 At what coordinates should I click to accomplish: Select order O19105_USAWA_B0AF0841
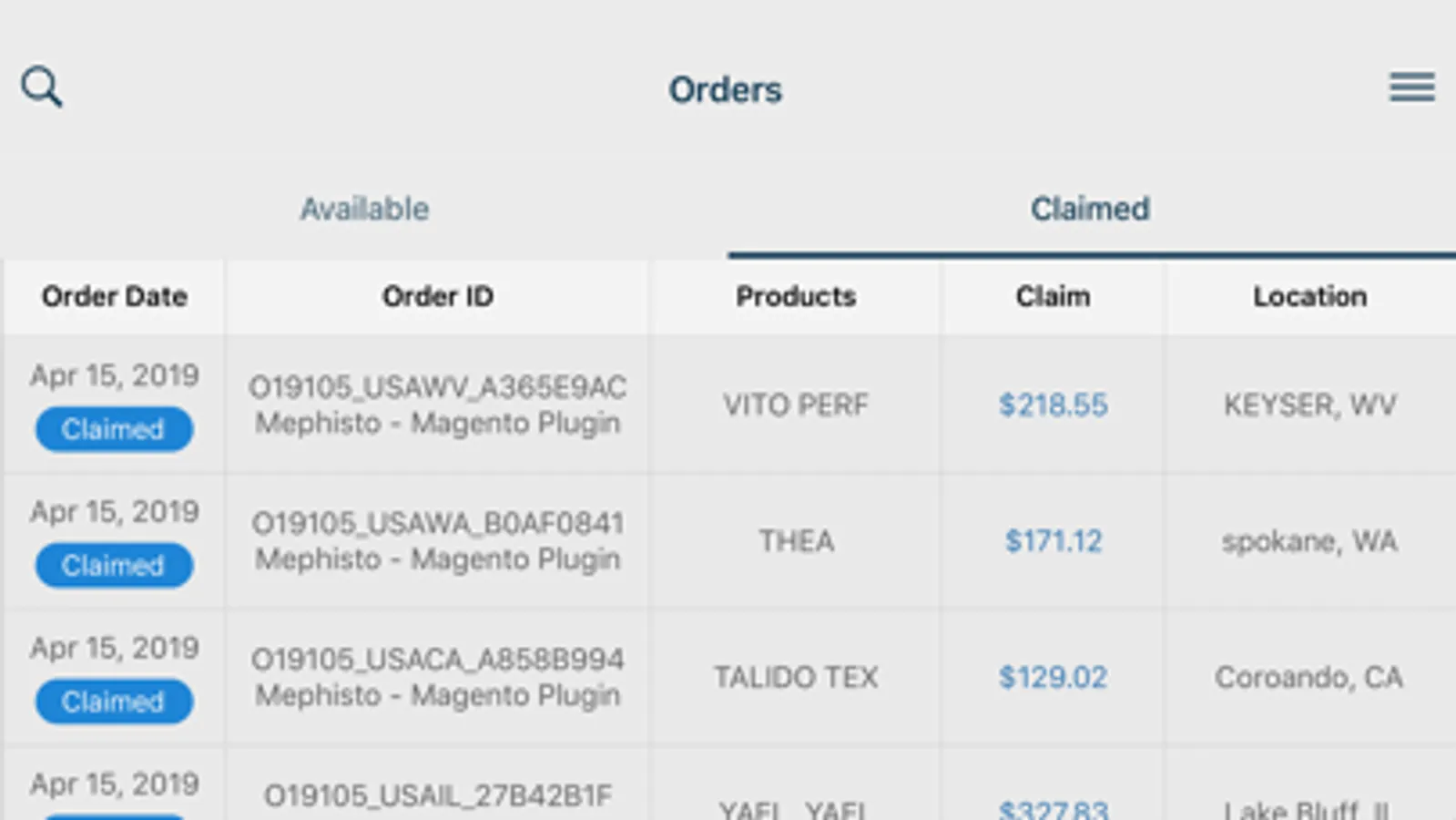437,524
